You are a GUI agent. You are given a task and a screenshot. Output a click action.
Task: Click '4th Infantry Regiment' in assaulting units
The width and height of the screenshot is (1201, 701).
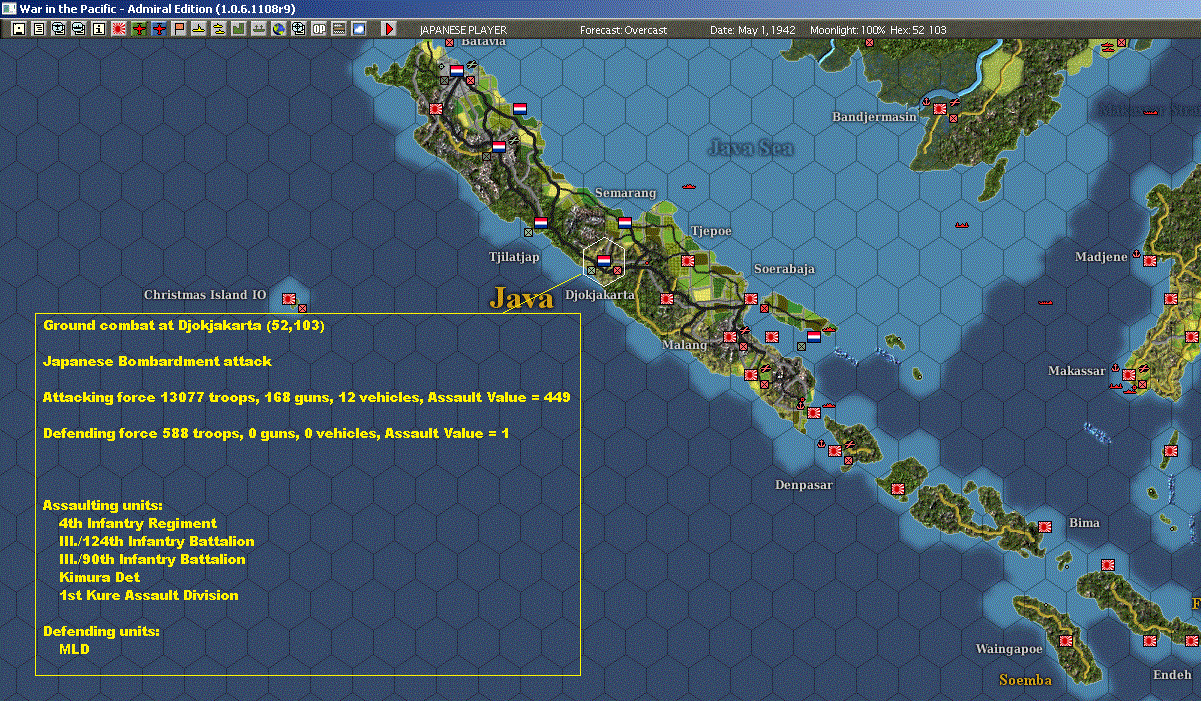coord(138,523)
